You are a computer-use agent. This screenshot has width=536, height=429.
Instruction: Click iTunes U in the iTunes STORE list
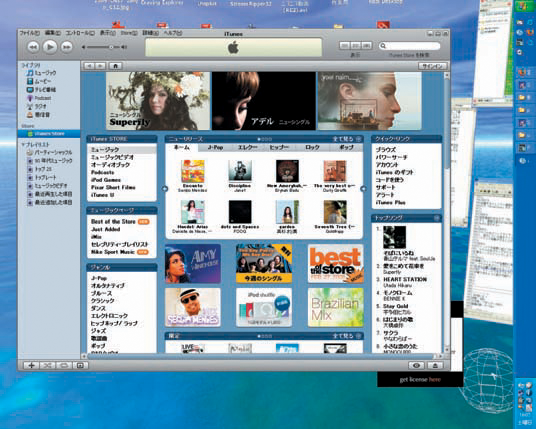(103, 195)
